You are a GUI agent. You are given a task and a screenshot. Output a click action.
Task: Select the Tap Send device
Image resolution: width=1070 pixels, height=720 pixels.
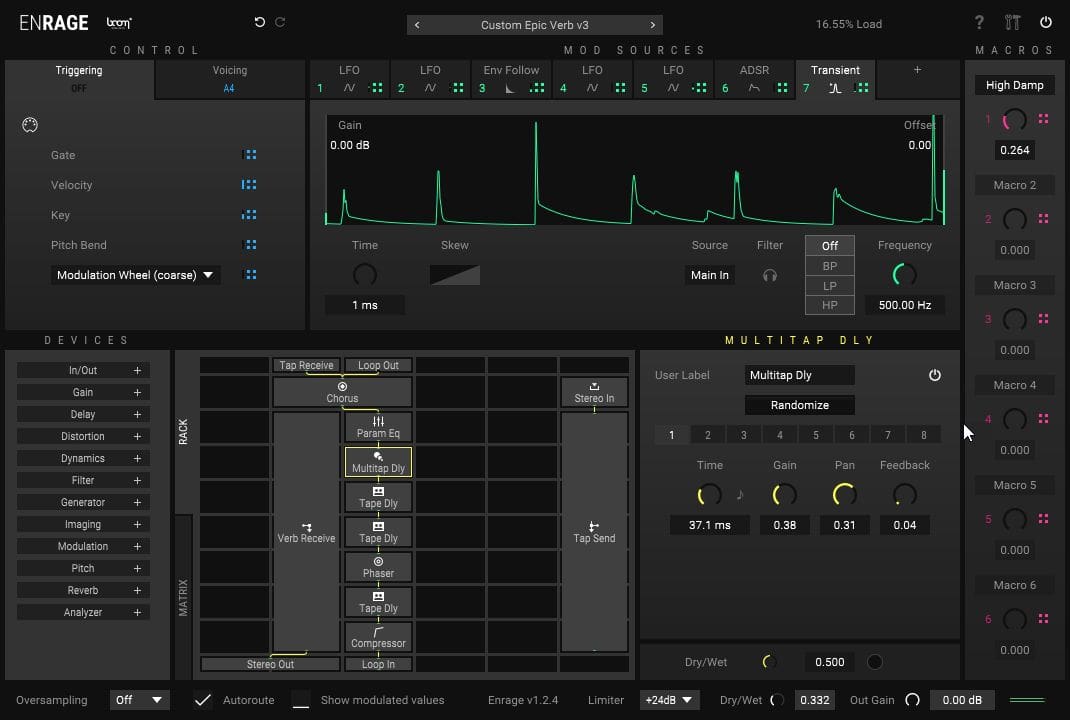(594, 532)
